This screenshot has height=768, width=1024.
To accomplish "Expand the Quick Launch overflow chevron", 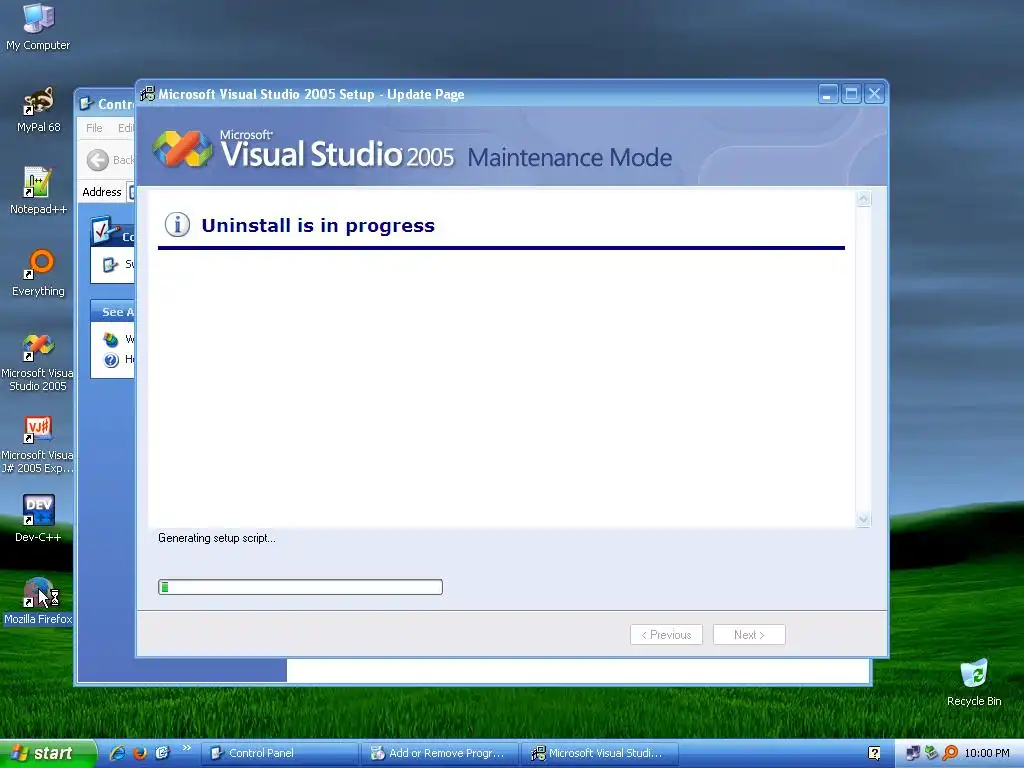I will tap(187, 748).
